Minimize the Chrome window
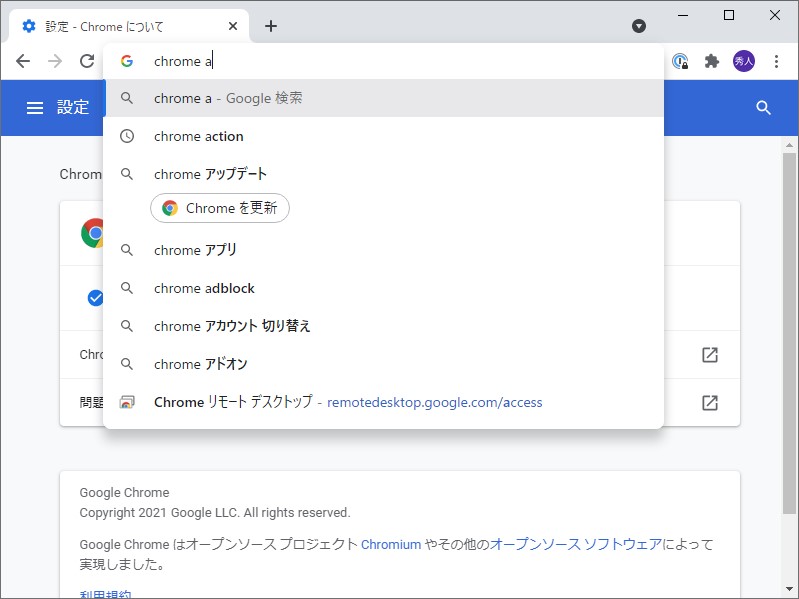 683,15
